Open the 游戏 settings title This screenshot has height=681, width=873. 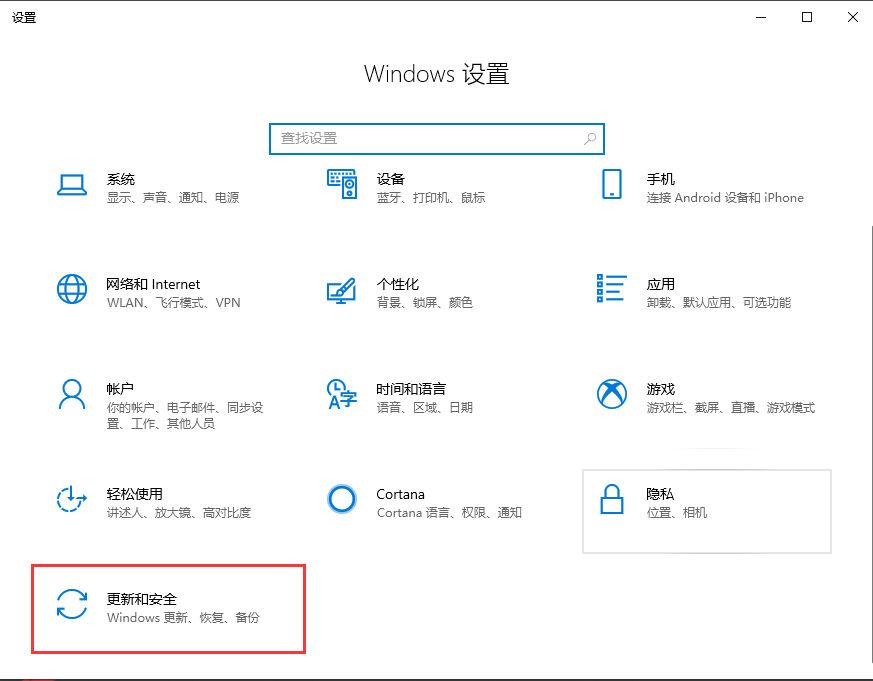pyautogui.click(x=660, y=389)
